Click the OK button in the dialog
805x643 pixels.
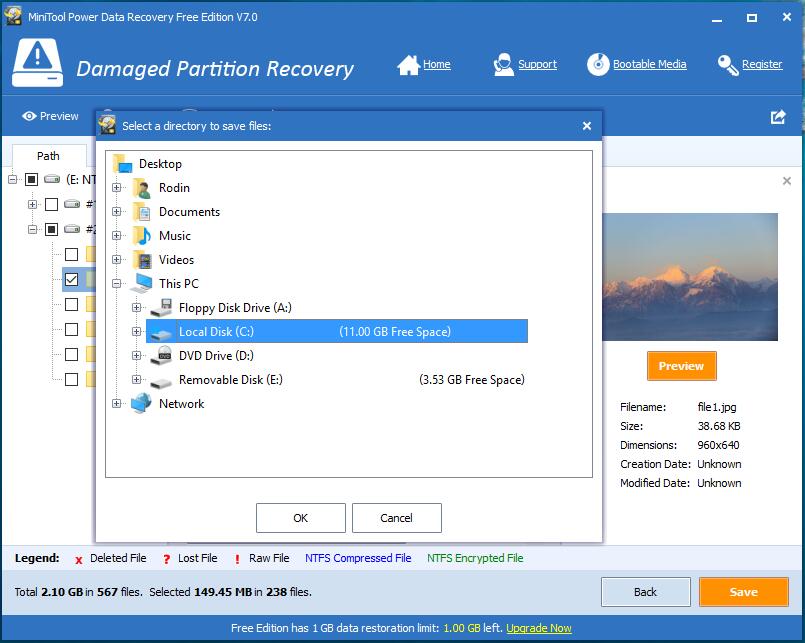coord(300,518)
